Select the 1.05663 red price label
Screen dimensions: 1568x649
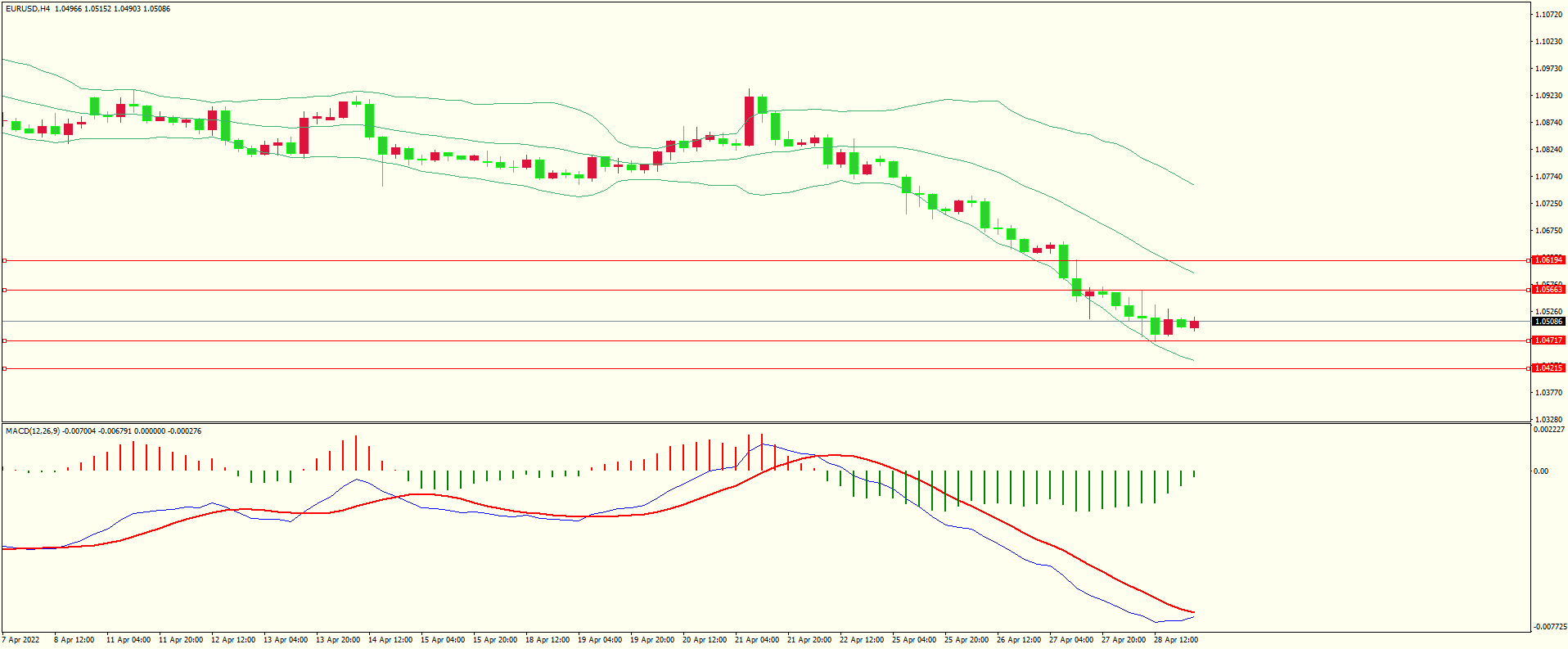(x=1548, y=290)
